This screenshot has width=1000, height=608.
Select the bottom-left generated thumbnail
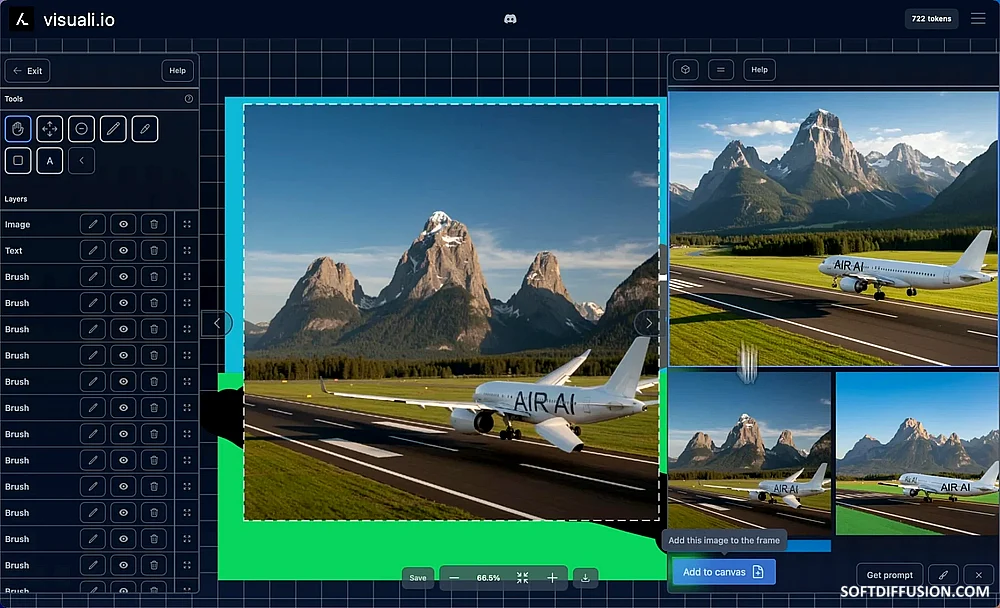[x=749, y=454]
